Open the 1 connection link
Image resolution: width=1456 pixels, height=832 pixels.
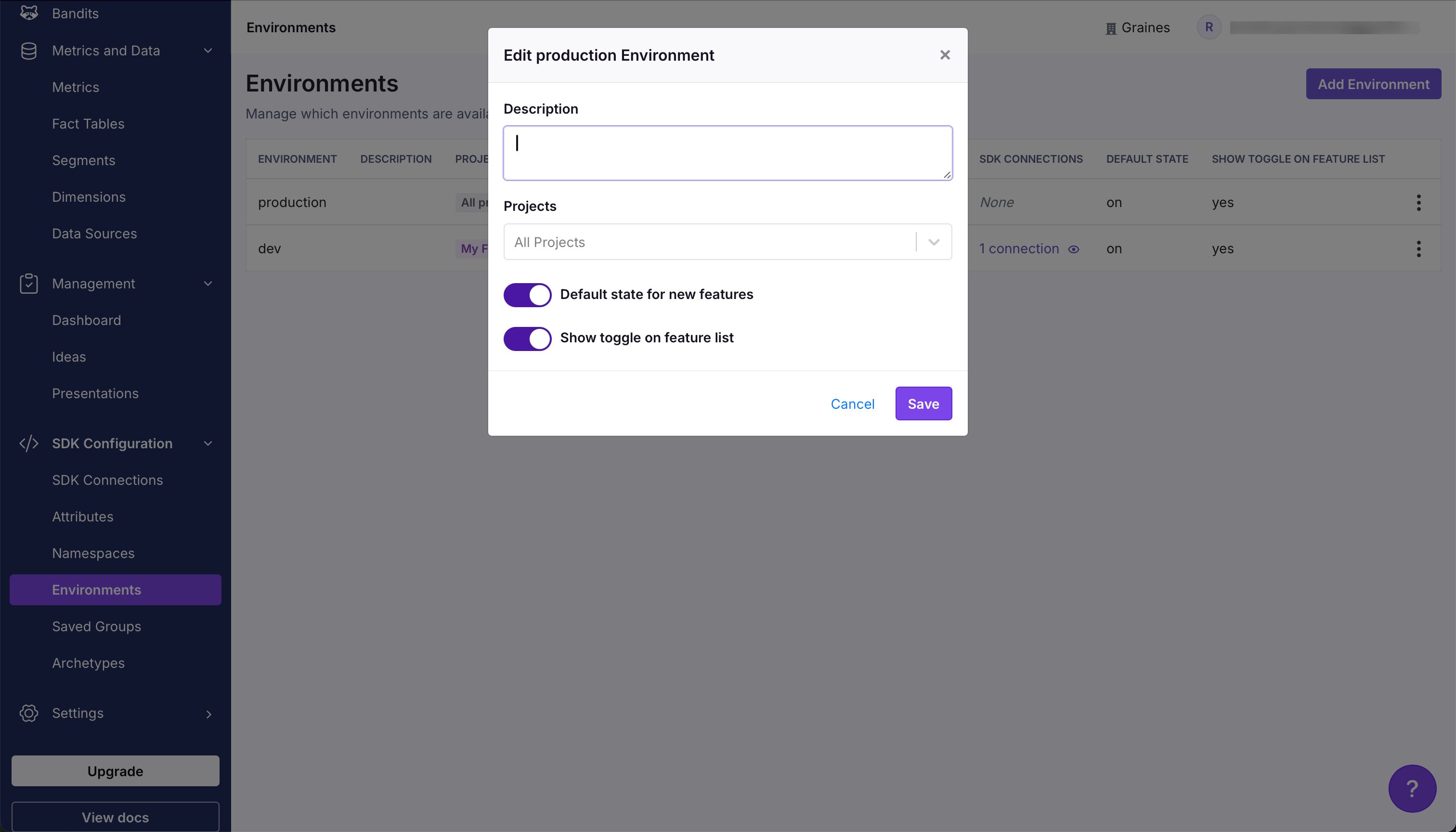pyautogui.click(x=1018, y=248)
